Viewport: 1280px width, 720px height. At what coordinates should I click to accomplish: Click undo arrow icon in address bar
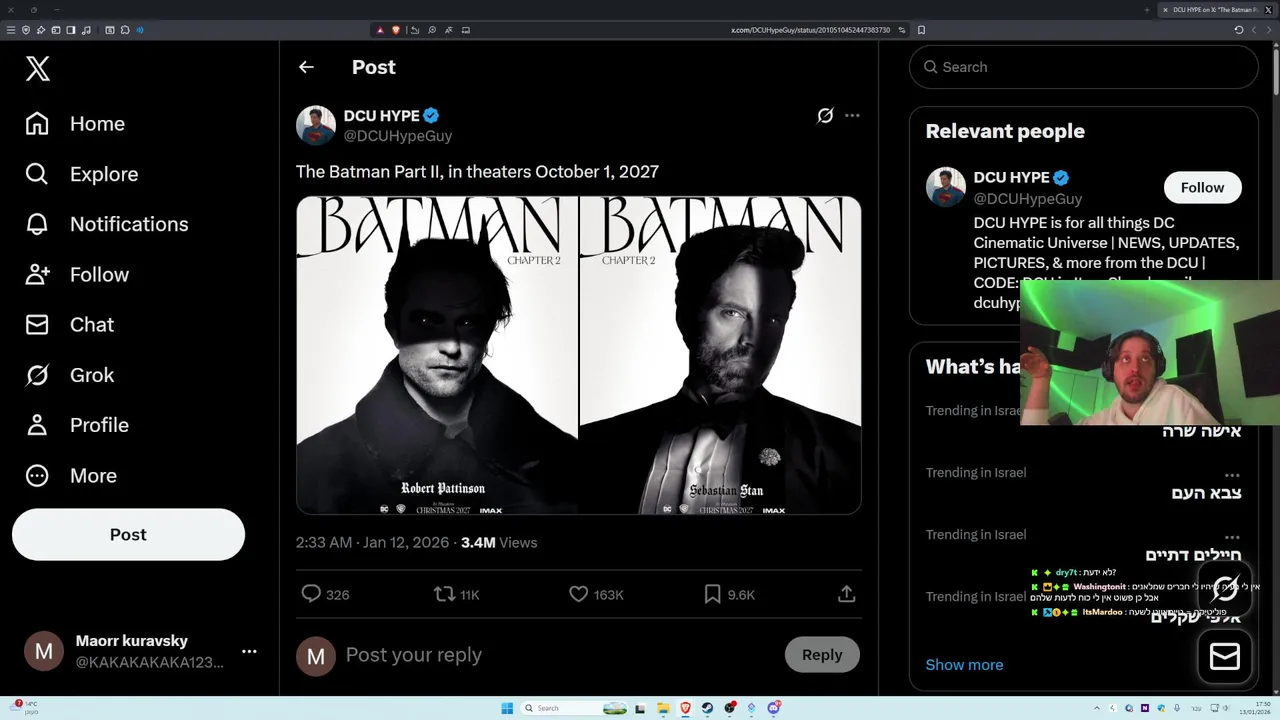[415, 30]
